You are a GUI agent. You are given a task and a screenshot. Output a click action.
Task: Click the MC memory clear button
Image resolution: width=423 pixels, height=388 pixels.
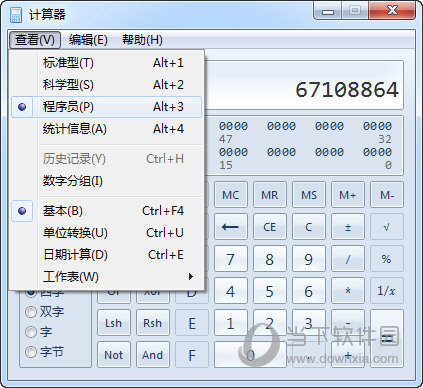coord(231,195)
